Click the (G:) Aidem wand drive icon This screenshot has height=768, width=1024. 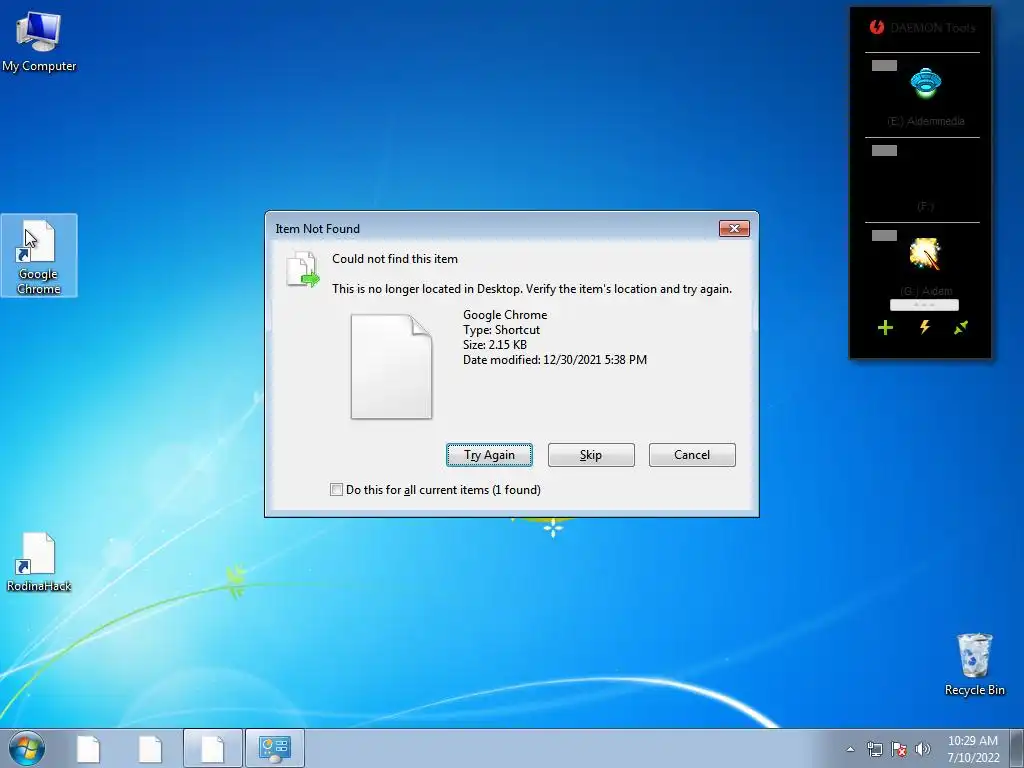[x=925, y=254]
